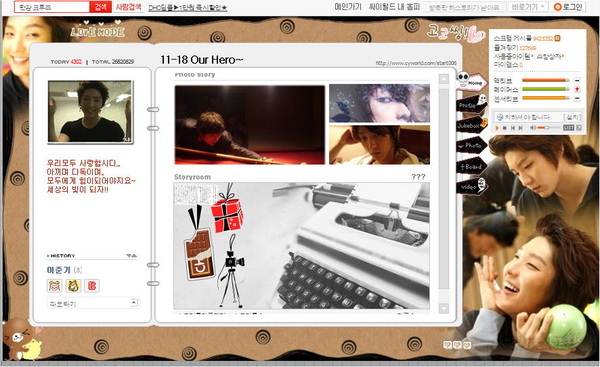This screenshot has height=367, width=600.
Task: Click the red B badge icon
Action: [91, 285]
